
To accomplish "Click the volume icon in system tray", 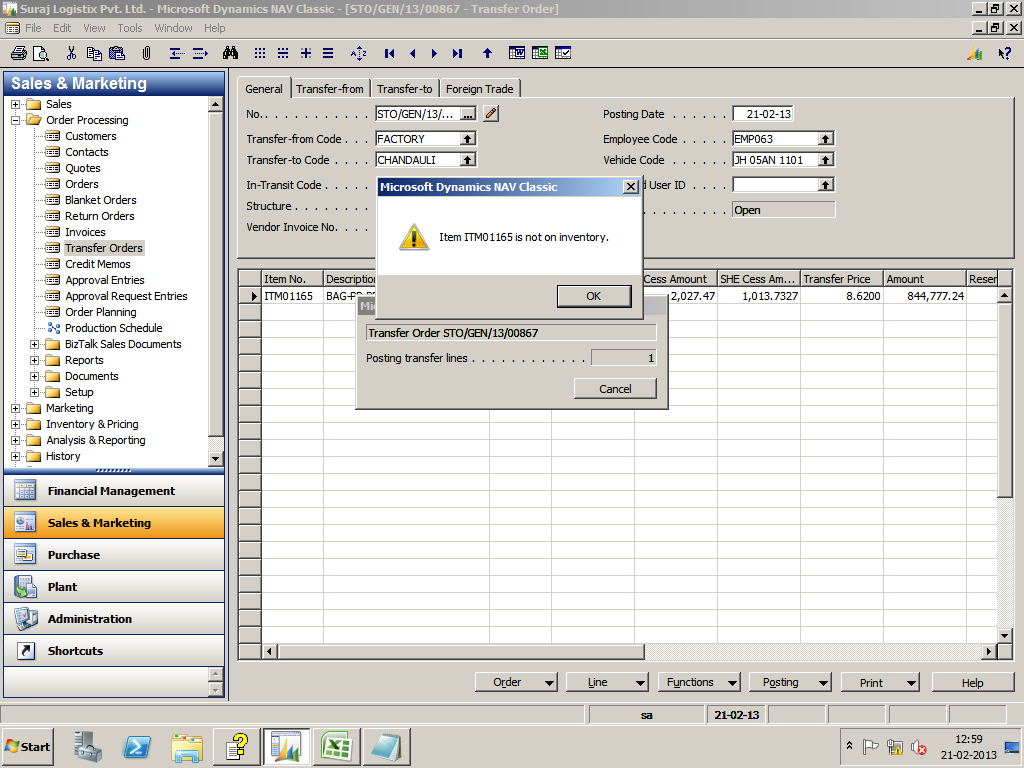I will pyautogui.click(x=919, y=747).
